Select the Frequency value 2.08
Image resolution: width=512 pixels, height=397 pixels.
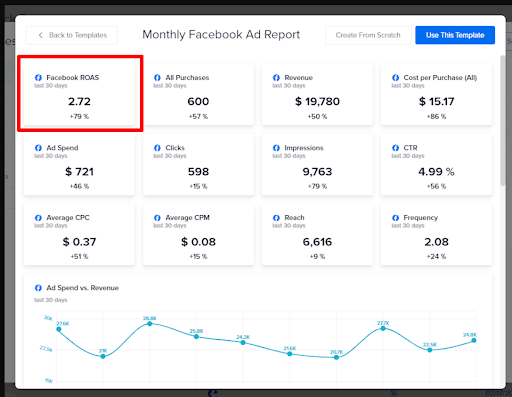pos(436,242)
